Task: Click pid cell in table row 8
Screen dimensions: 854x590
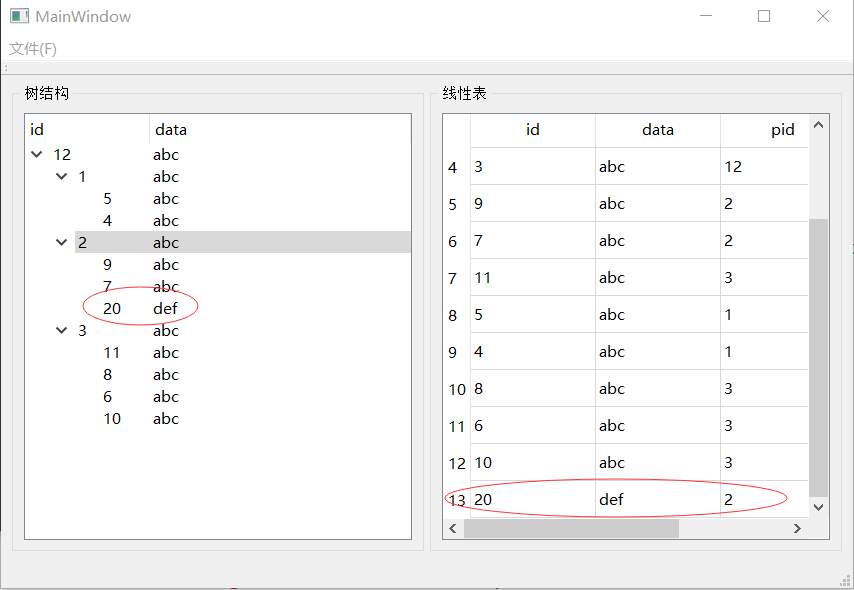Action: pyautogui.click(x=765, y=315)
